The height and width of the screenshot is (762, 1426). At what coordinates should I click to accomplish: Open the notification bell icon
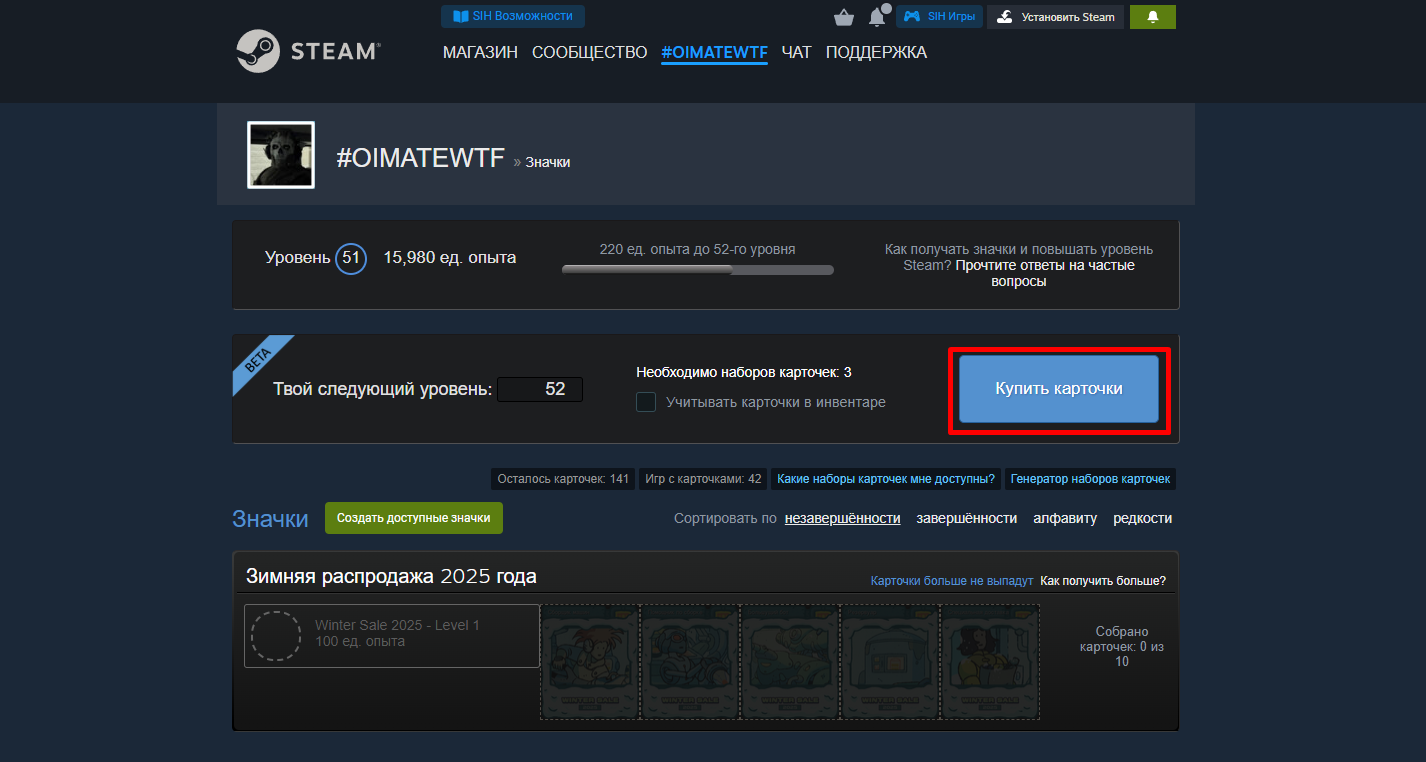[x=877, y=17]
